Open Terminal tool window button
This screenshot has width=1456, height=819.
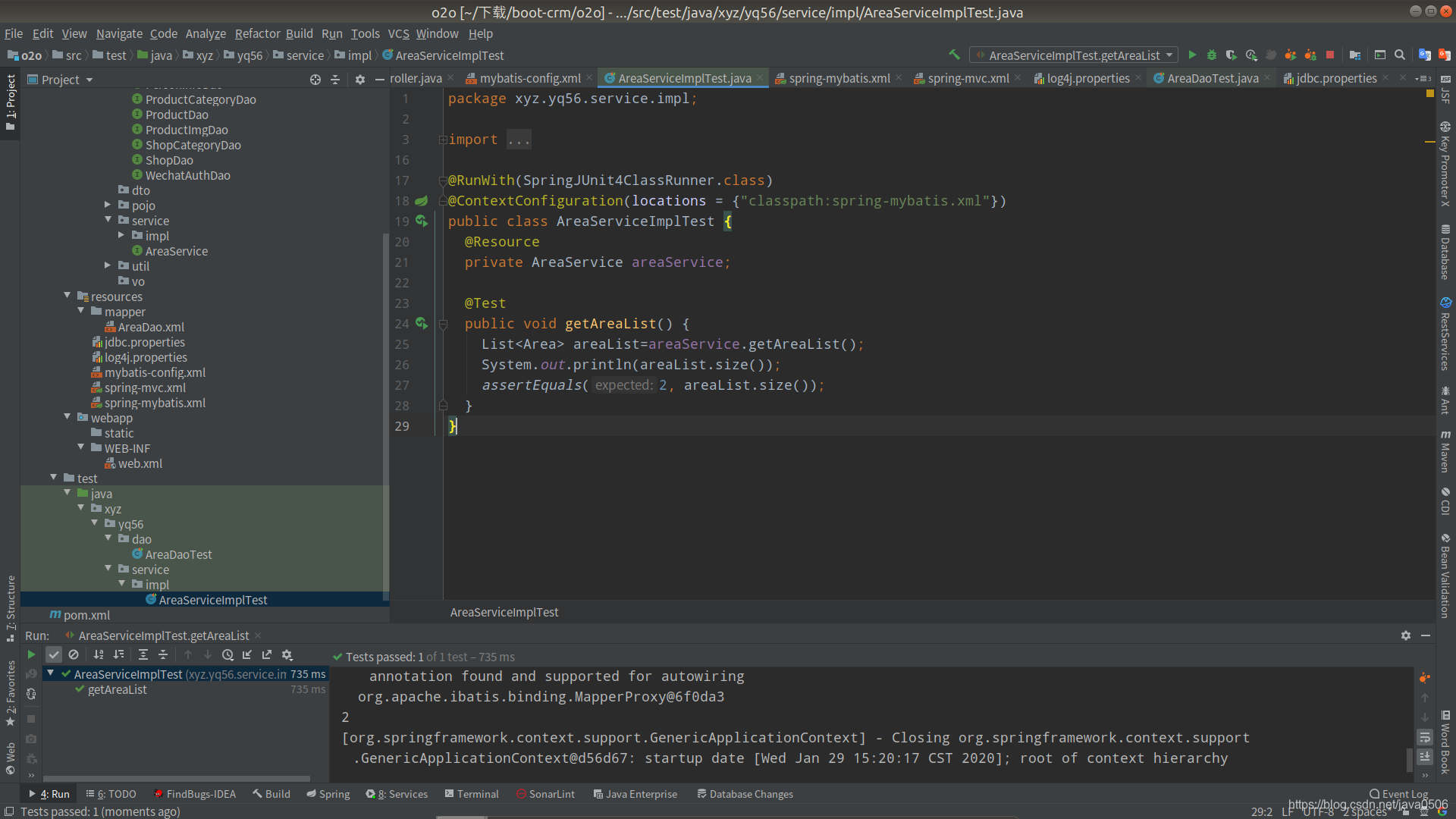tap(472, 794)
